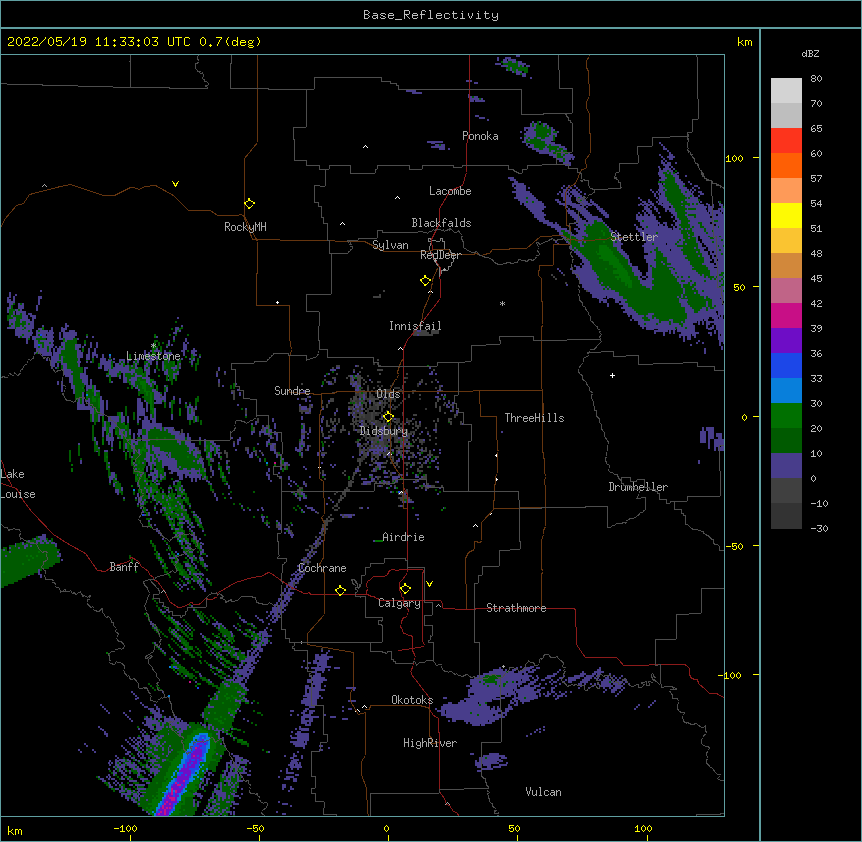
Task: Click the -30 value on dBZ legend
Action: pos(819,528)
